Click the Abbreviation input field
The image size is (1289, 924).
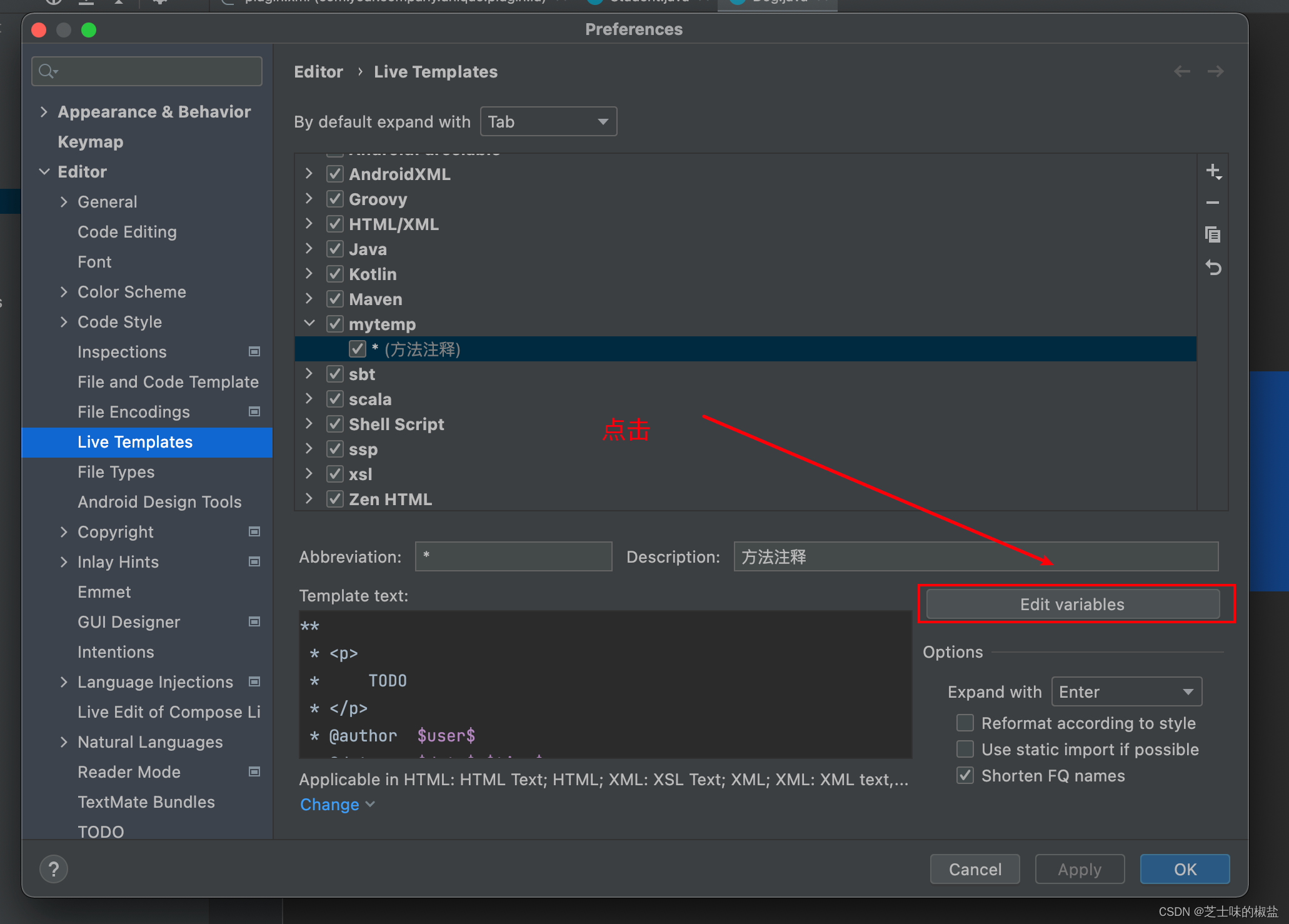[x=513, y=557]
